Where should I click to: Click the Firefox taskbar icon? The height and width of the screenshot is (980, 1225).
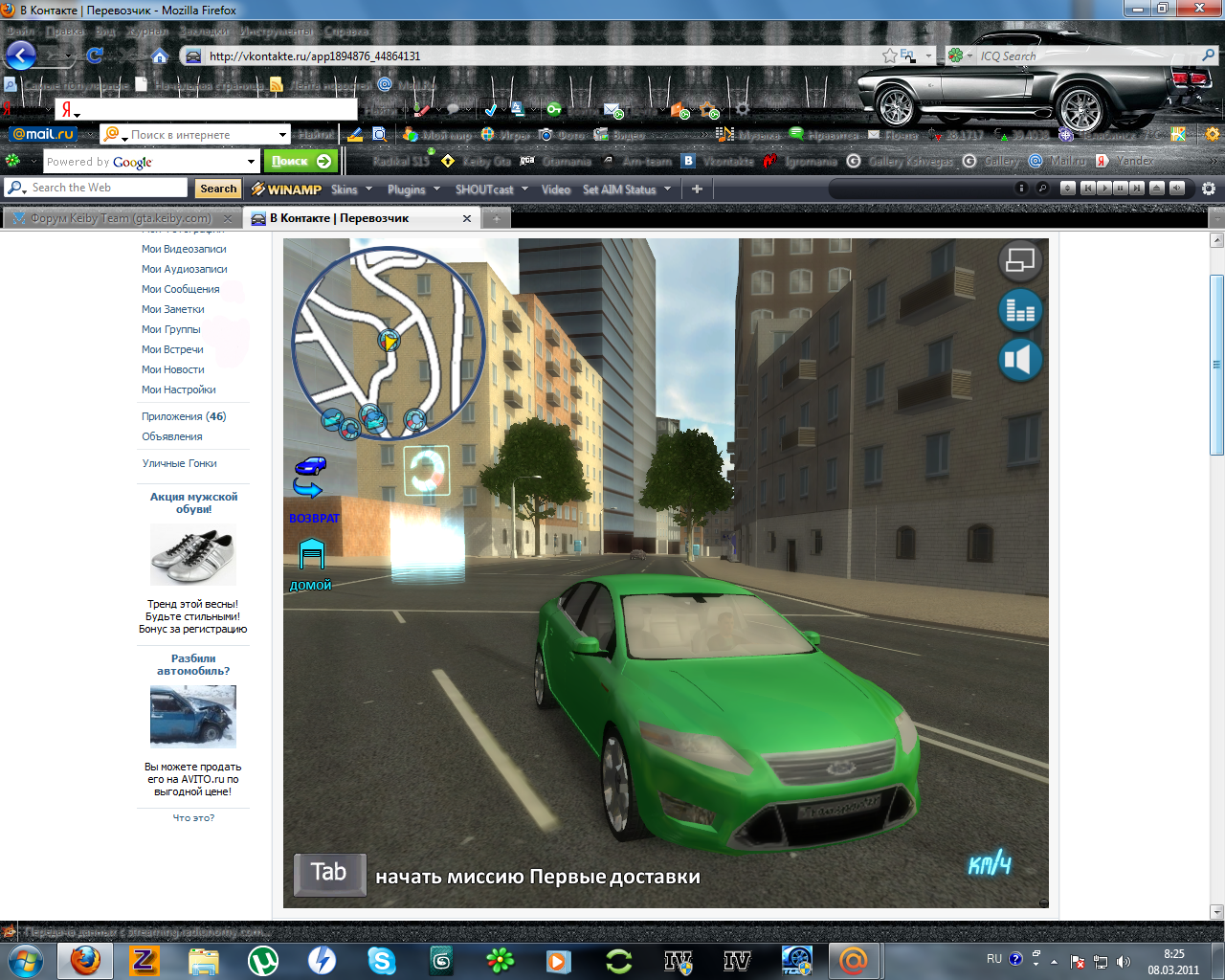tap(85, 960)
